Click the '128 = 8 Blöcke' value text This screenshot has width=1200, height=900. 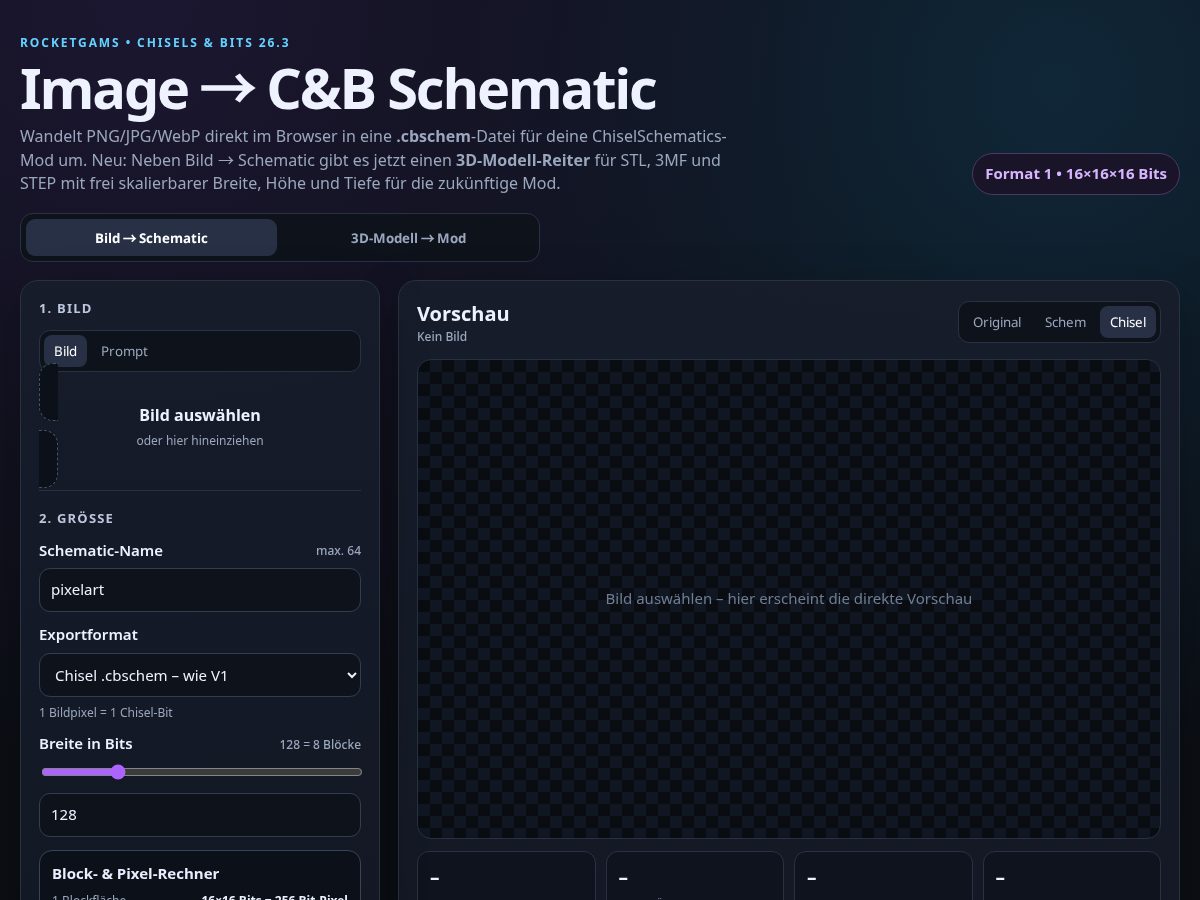coord(320,745)
